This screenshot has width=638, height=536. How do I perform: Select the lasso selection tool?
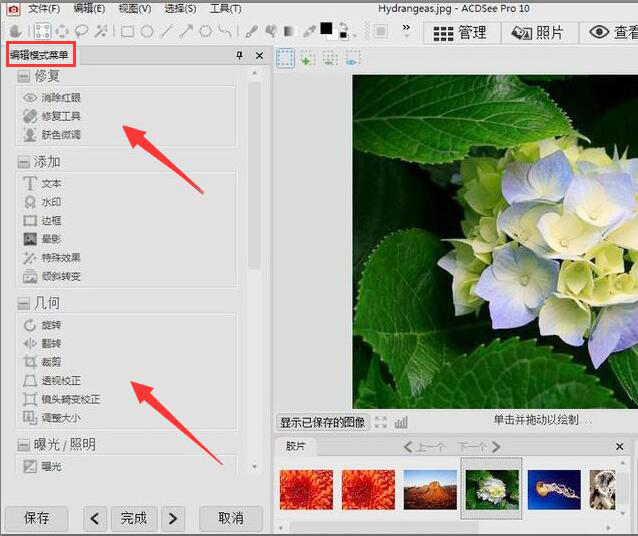click(x=82, y=31)
